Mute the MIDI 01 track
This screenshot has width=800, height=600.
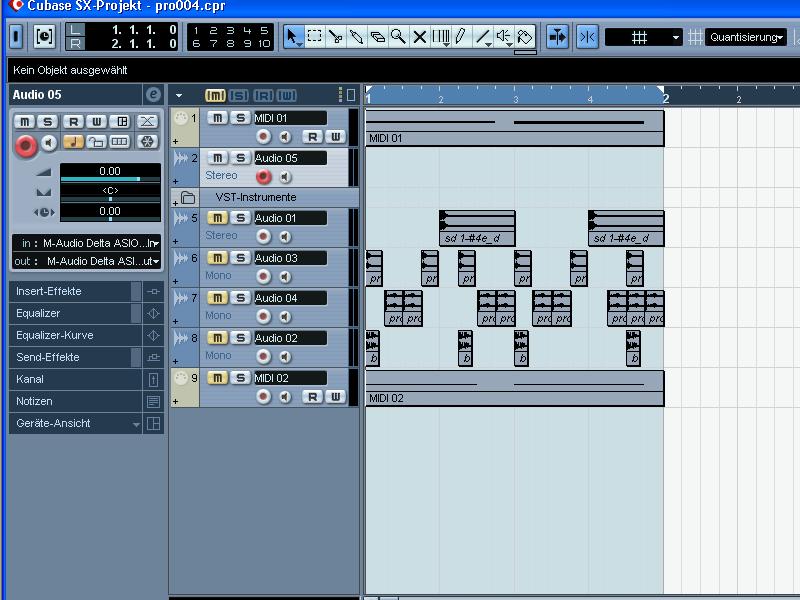coord(217,118)
